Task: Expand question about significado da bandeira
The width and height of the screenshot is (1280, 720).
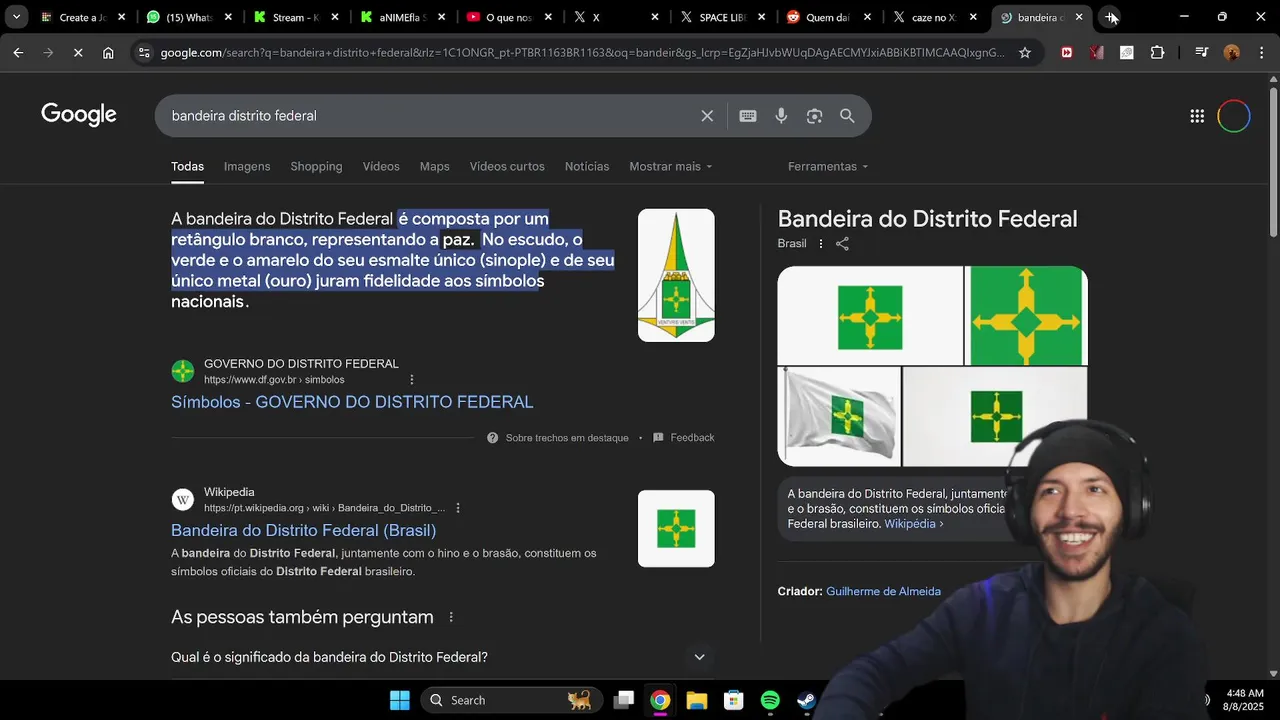Action: [442, 657]
